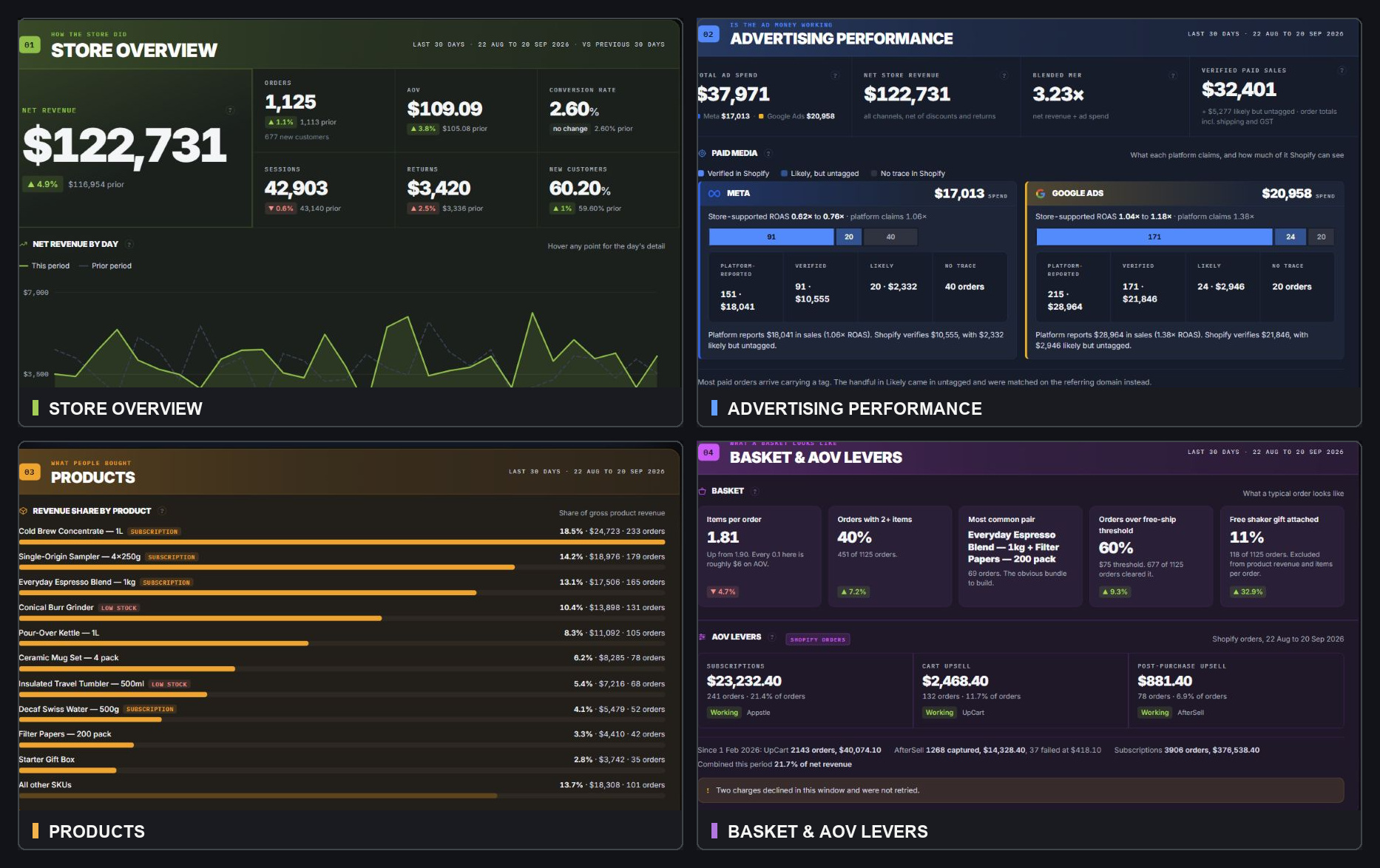1380x868 pixels.
Task: Click the Blended MER value 3.23×
Action: (1058, 95)
